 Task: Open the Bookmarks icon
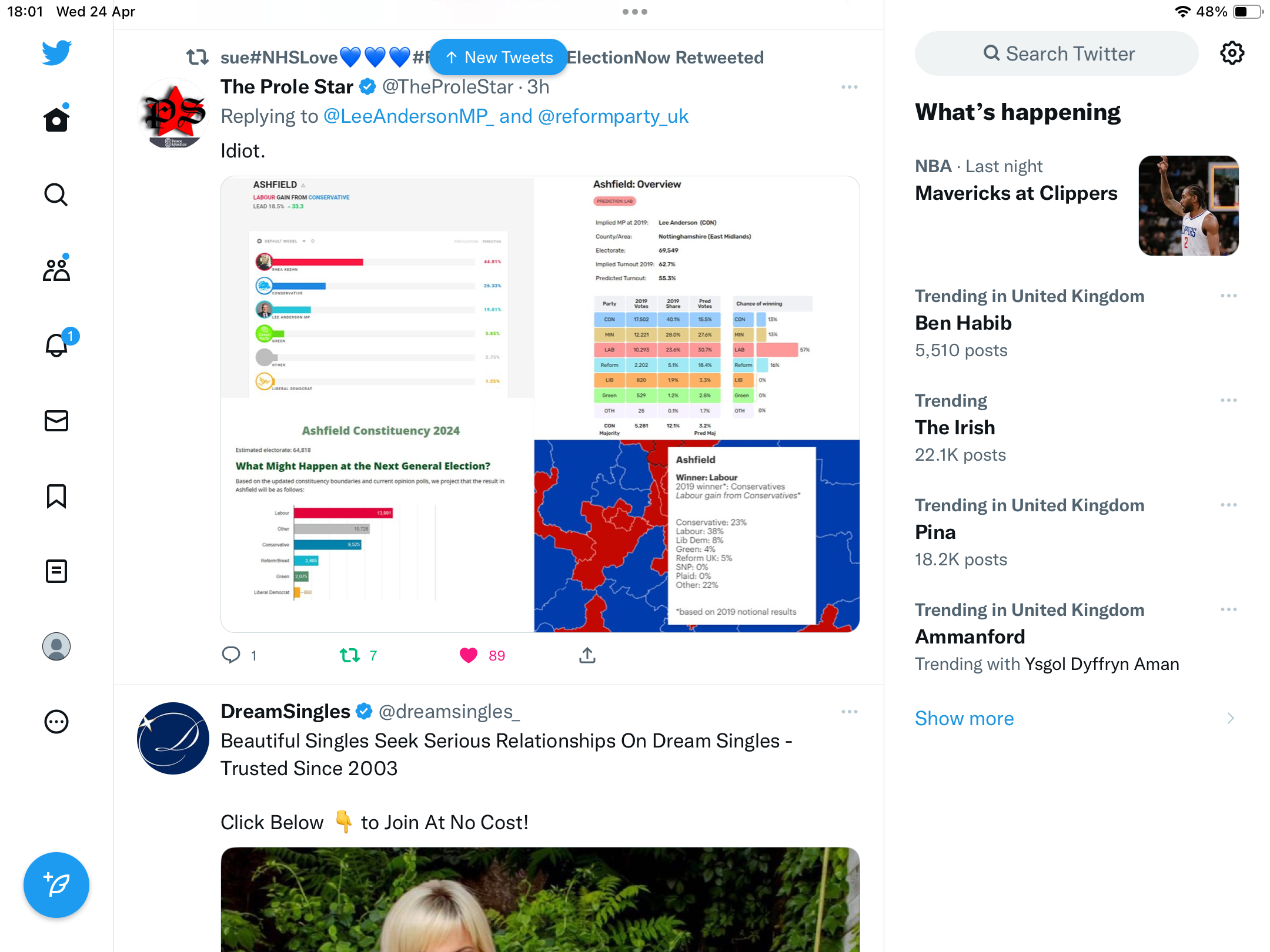coord(56,496)
